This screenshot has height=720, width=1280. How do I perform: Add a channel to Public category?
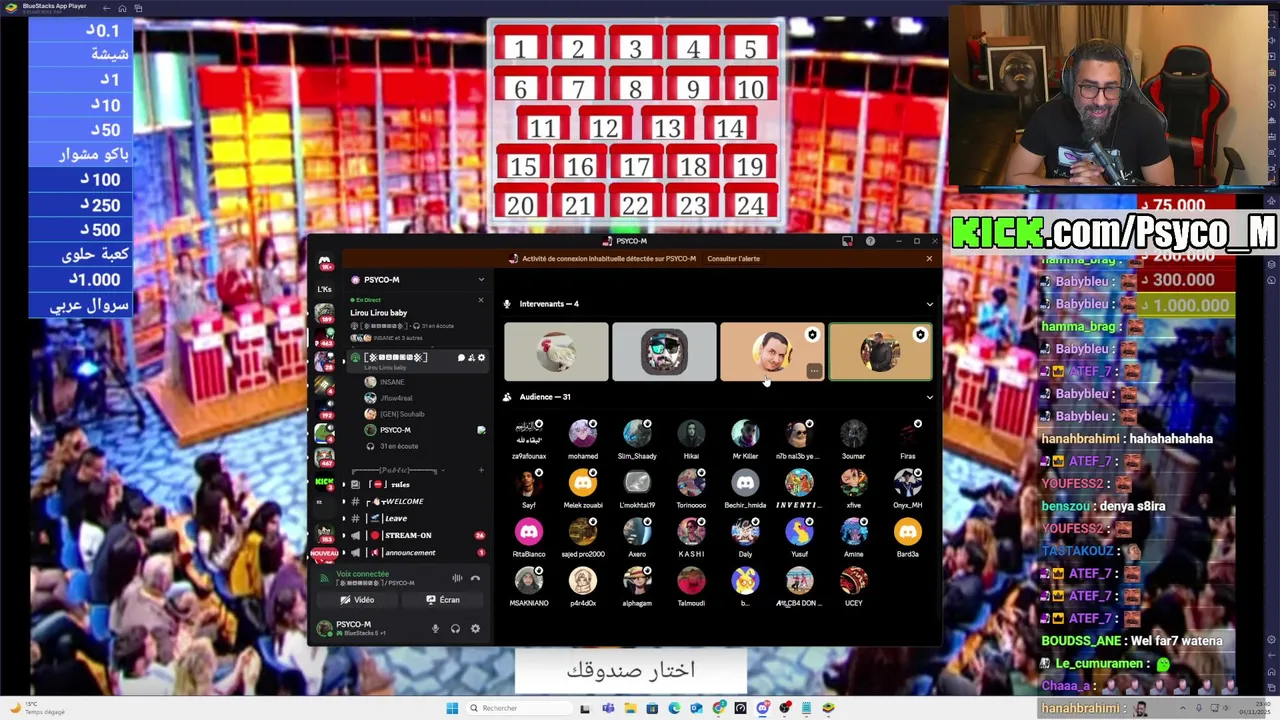(481, 469)
